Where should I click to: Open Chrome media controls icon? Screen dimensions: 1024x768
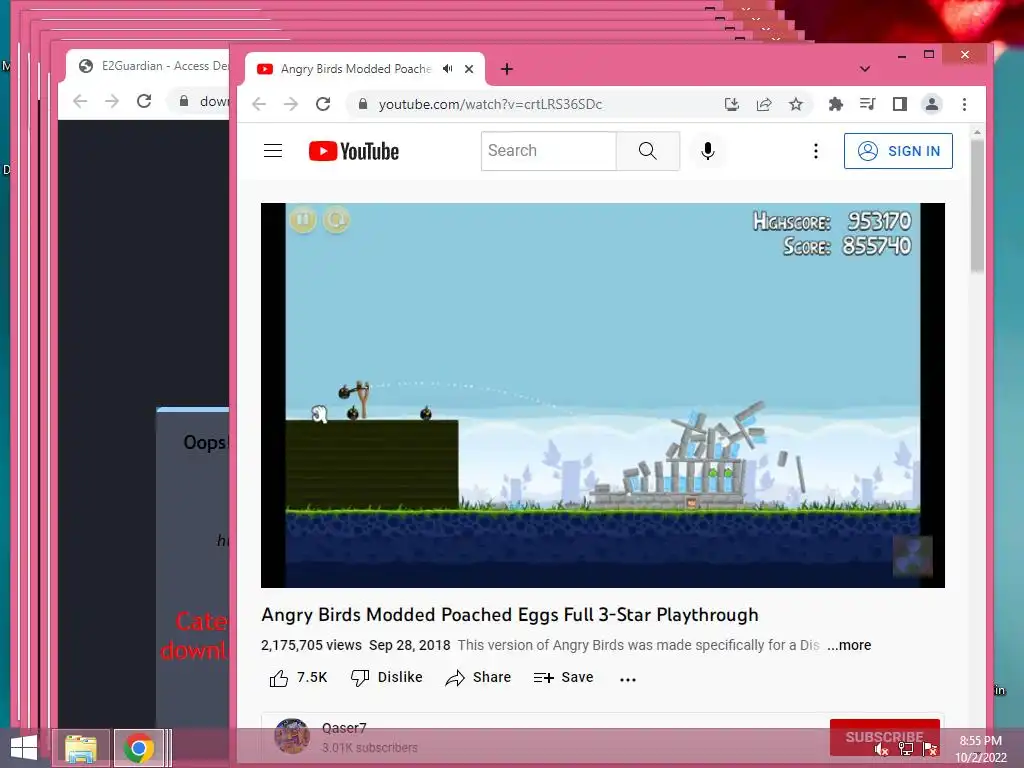[x=867, y=104]
